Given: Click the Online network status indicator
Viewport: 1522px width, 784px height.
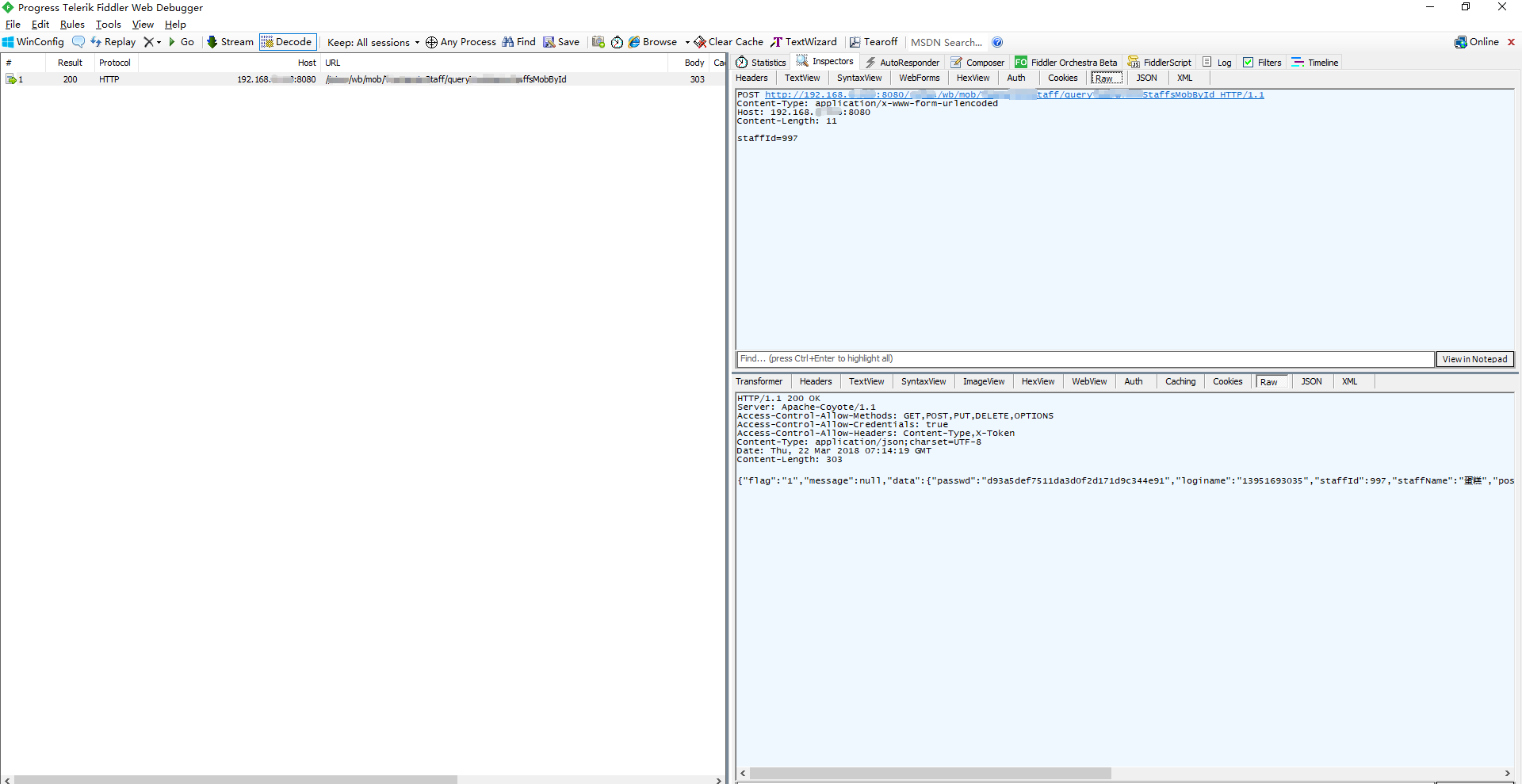Looking at the screenshot, I should 1477,42.
